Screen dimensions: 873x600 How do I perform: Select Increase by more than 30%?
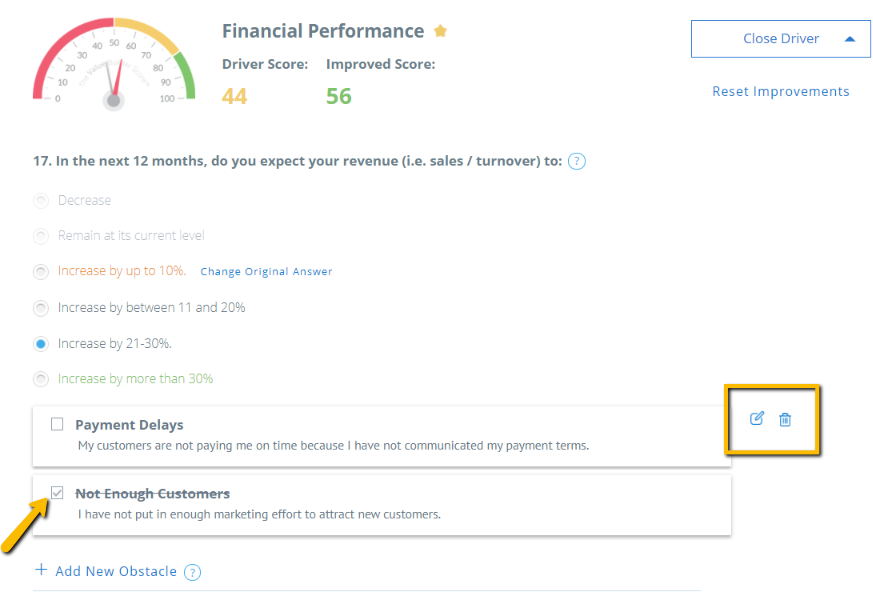pos(41,379)
